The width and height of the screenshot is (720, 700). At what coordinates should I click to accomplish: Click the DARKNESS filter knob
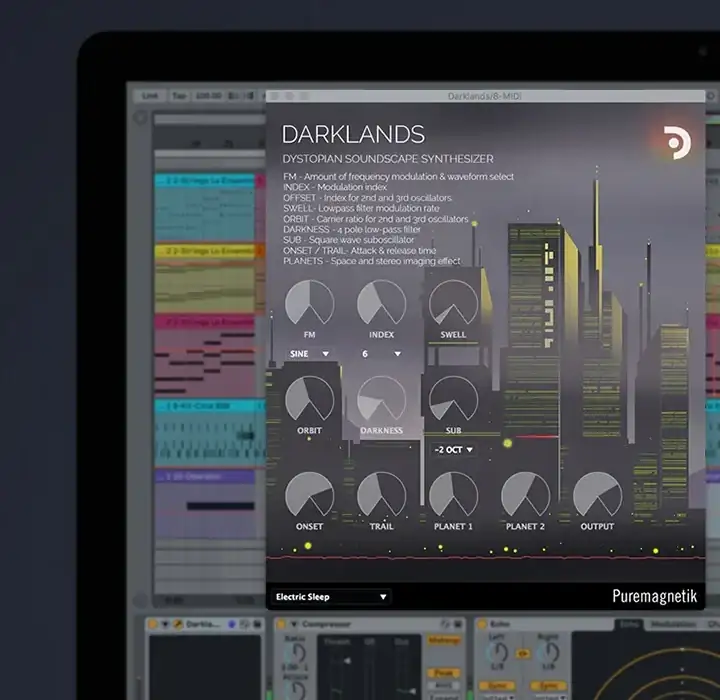pos(381,399)
